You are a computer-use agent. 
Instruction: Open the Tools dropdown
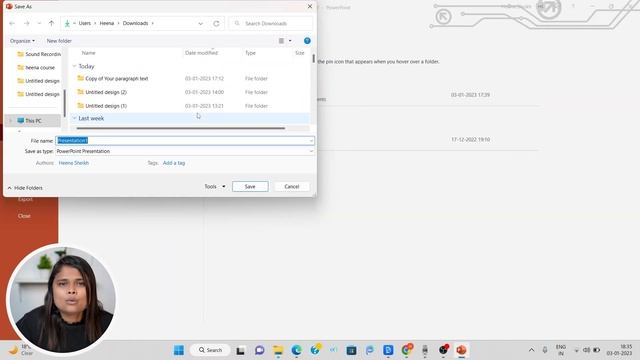[215, 187]
